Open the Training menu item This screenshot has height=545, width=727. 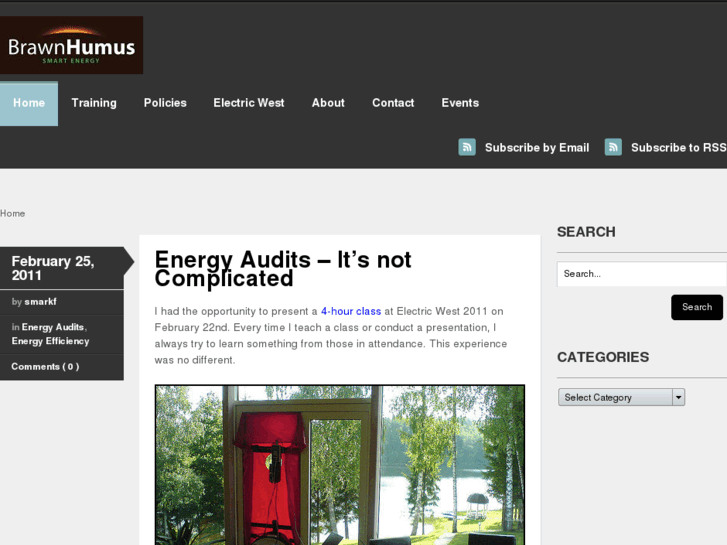pos(94,103)
